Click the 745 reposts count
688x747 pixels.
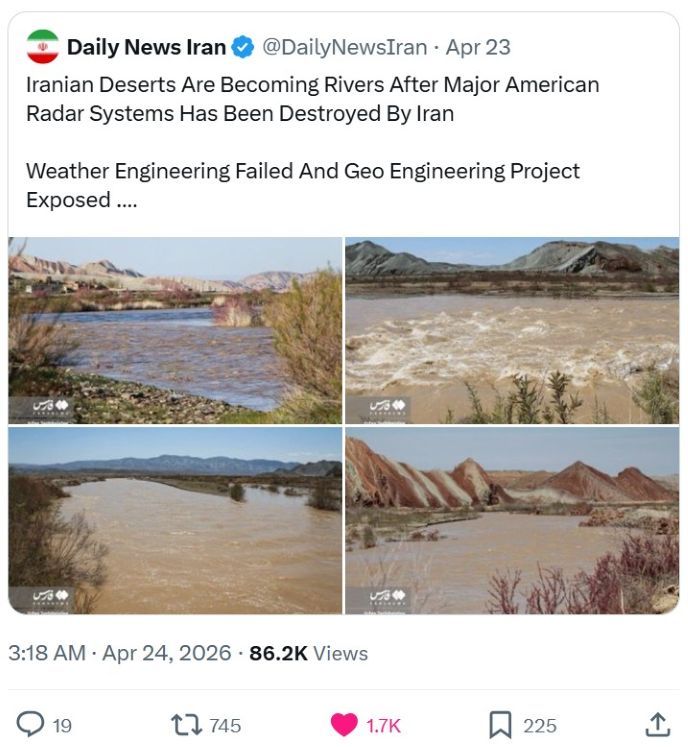coord(225,726)
